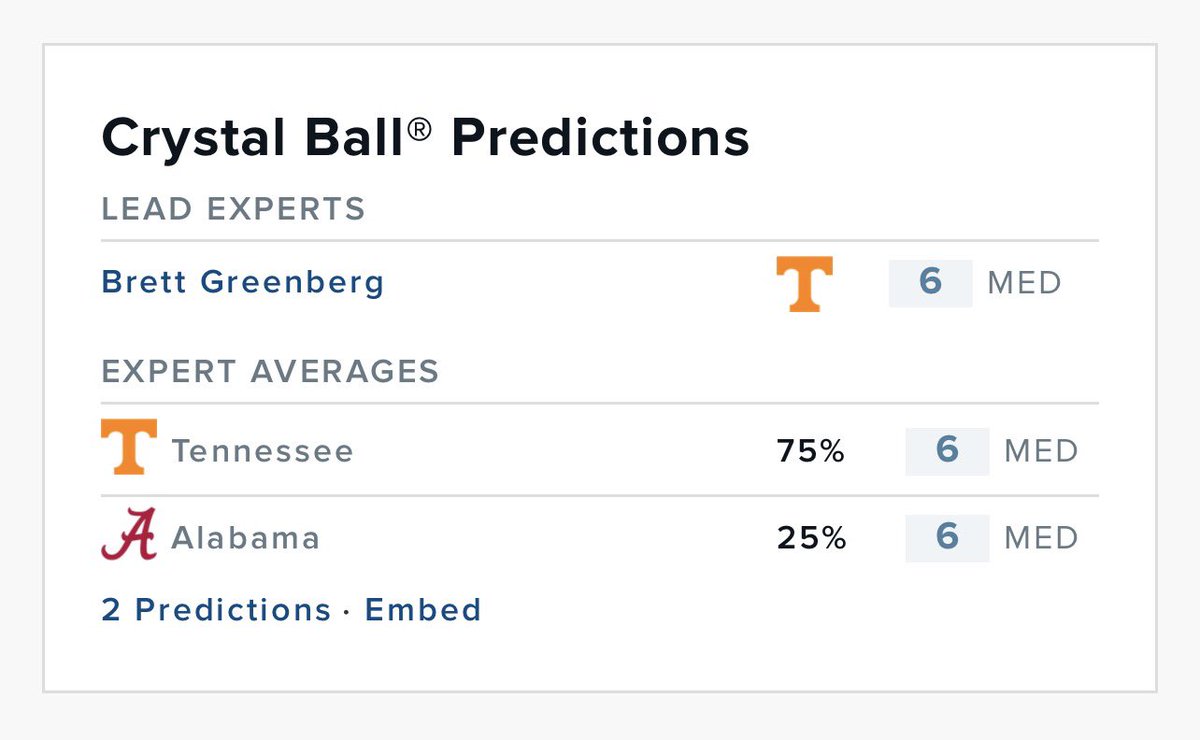This screenshot has width=1200, height=740.
Task: Click the MED label in Alabama's row
Action: coord(1041,538)
